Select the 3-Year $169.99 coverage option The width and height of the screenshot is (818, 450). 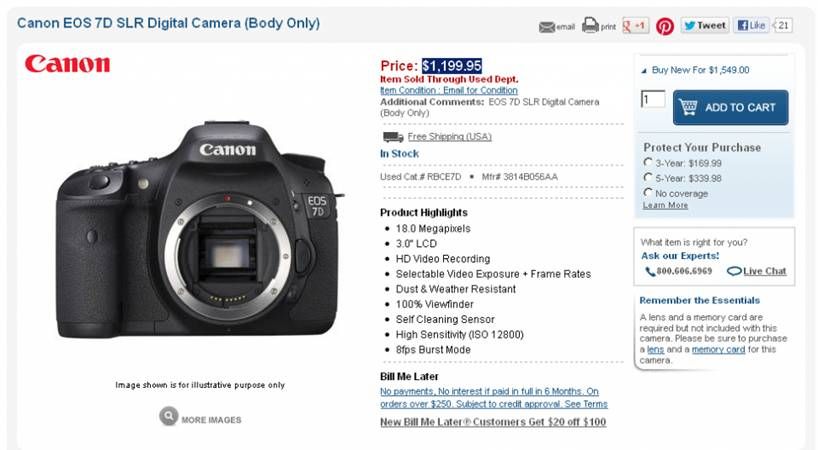tap(647, 162)
